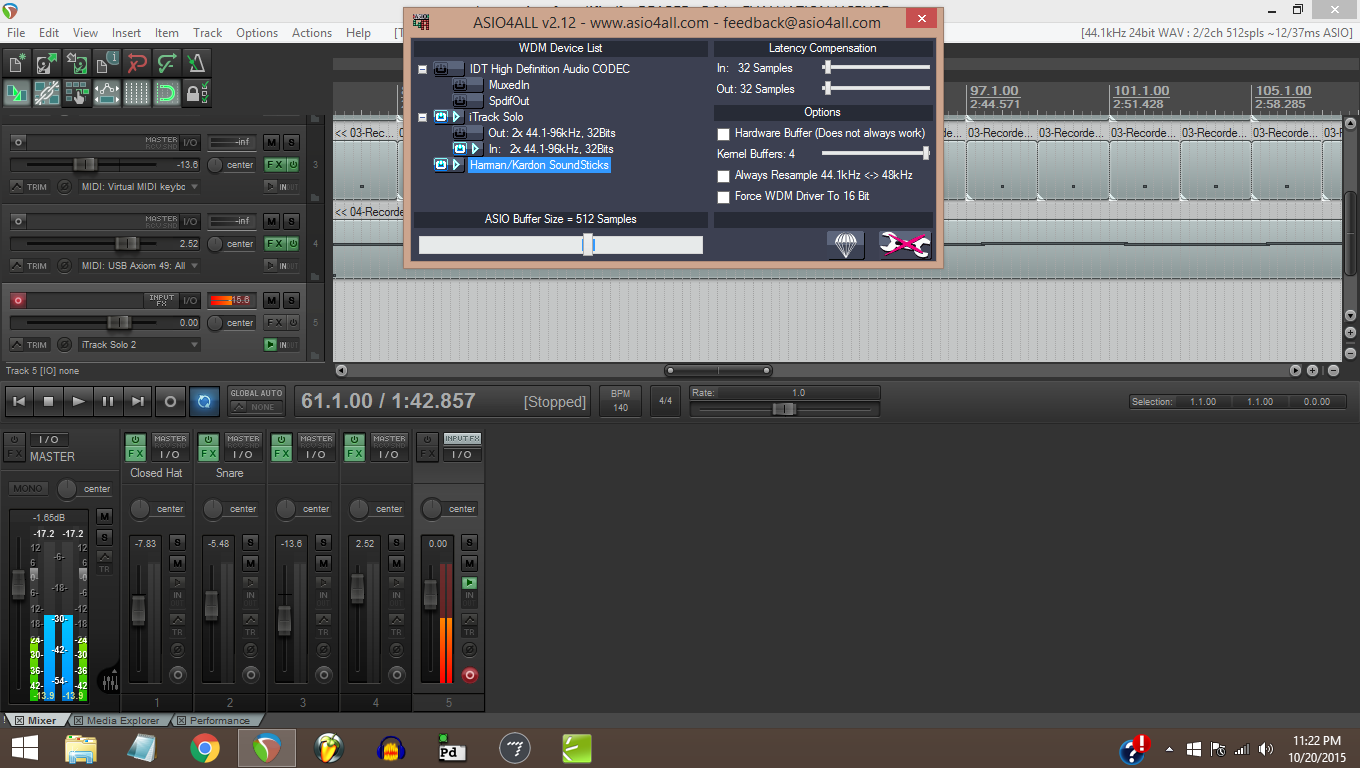1360x768 pixels.
Task: Enable the Hardware Buffer checkbox
Action: pyautogui.click(x=723, y=133)
